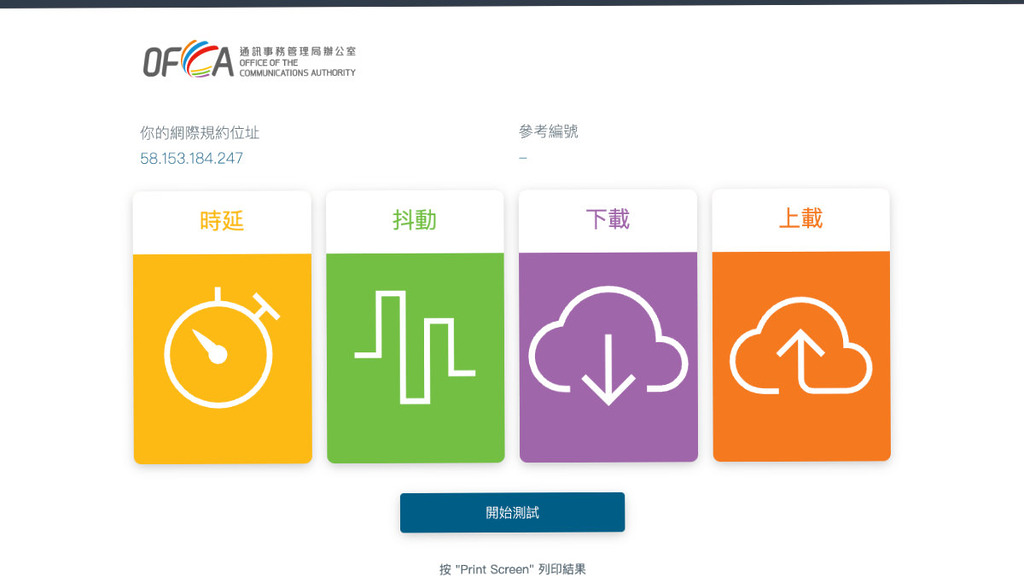This screenshot has width=1024, height=576.
Task: Click the 你的網際規約位址 label
Action: 200,133
